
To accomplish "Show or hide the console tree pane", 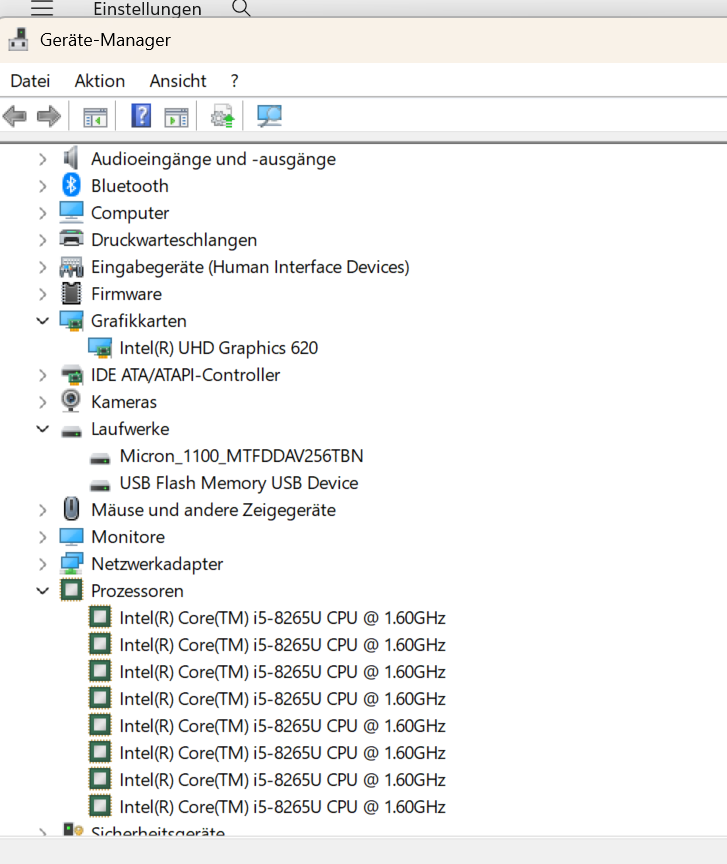I will pyautogui.click(x=95, y=117).
